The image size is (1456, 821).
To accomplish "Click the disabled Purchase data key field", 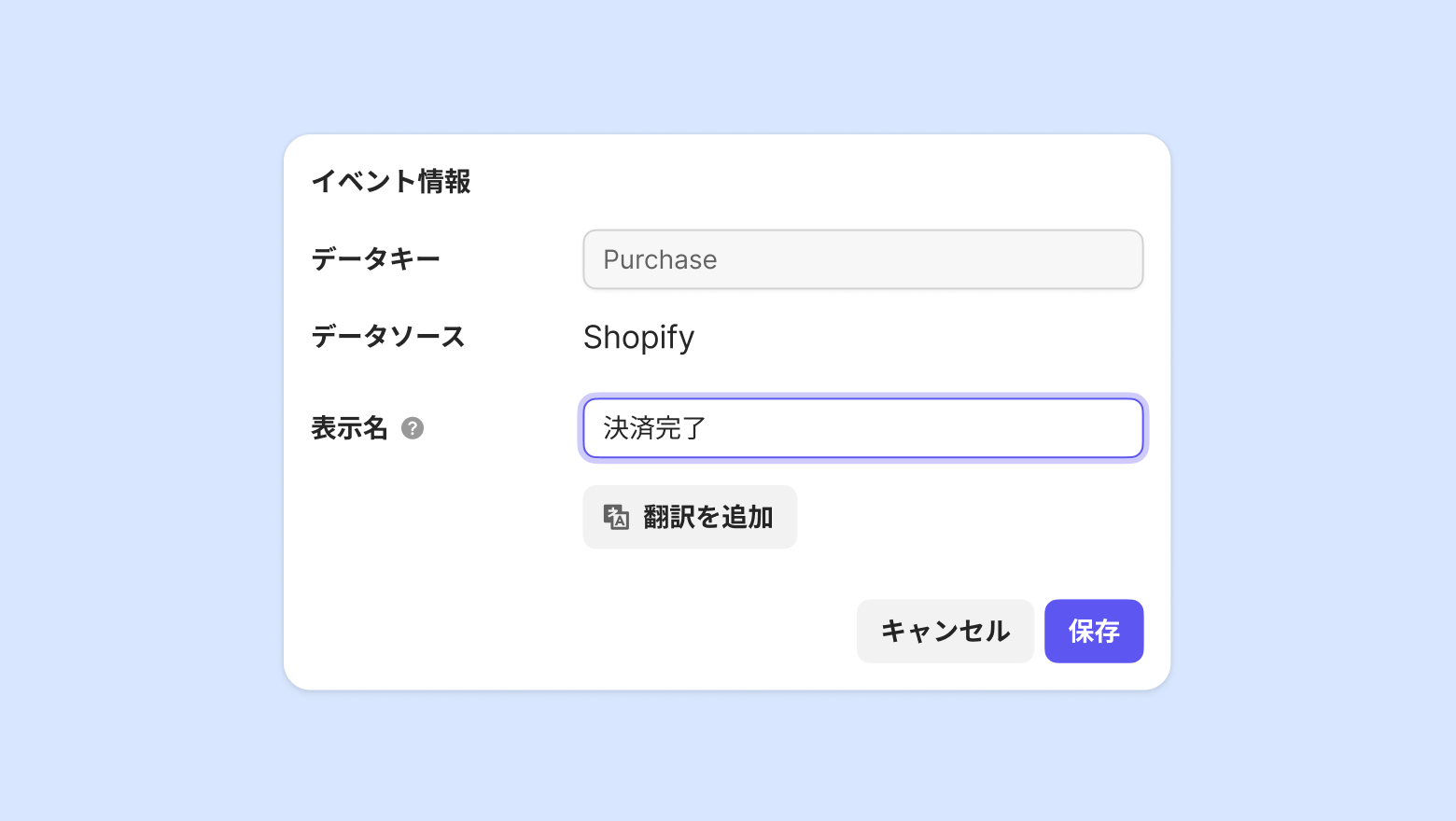I will coord(862,259).
